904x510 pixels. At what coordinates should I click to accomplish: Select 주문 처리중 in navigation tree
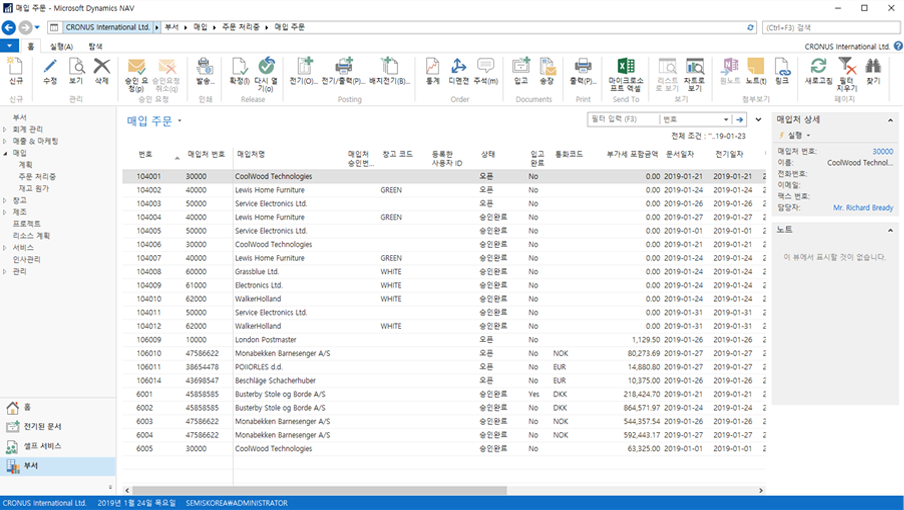click(x=37, y=177)
